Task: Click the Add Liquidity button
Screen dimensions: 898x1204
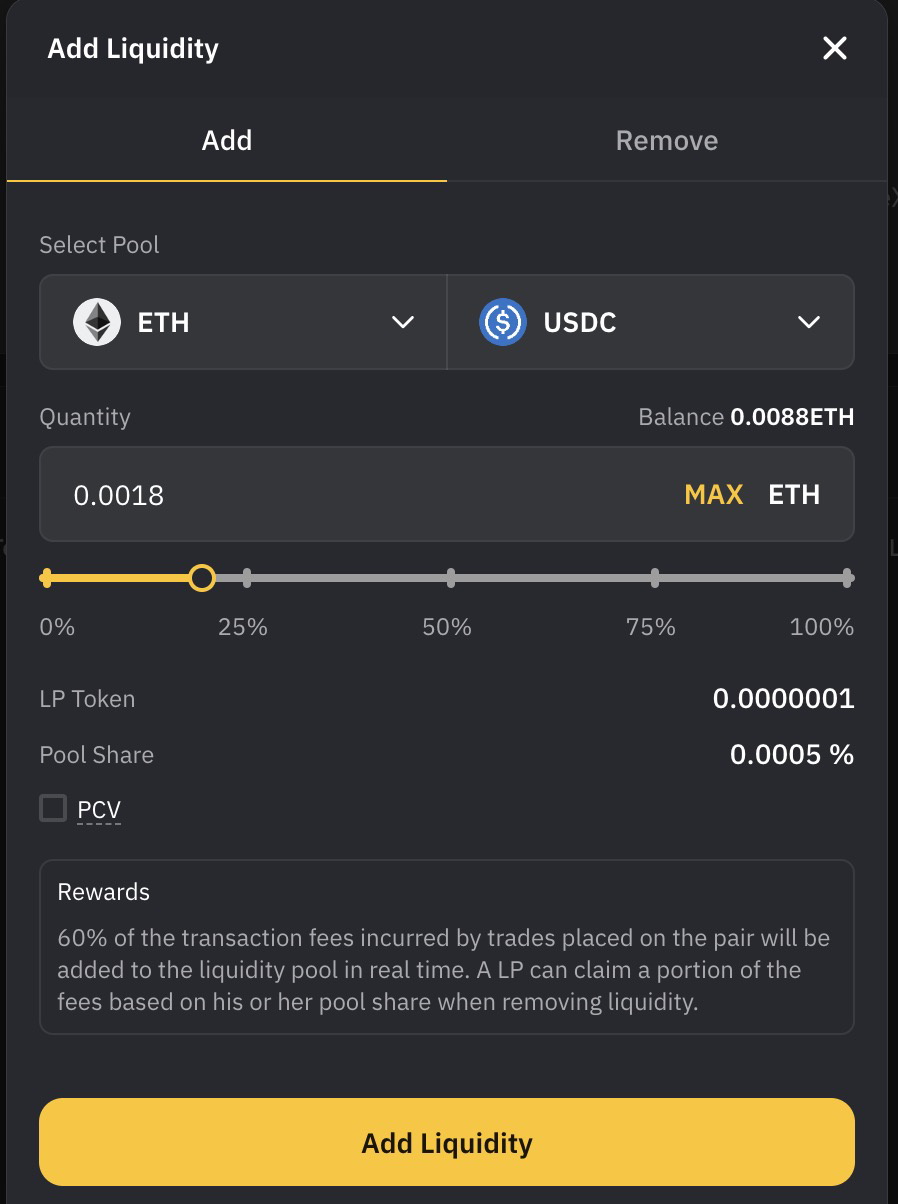Action: tap(447, 1142)
